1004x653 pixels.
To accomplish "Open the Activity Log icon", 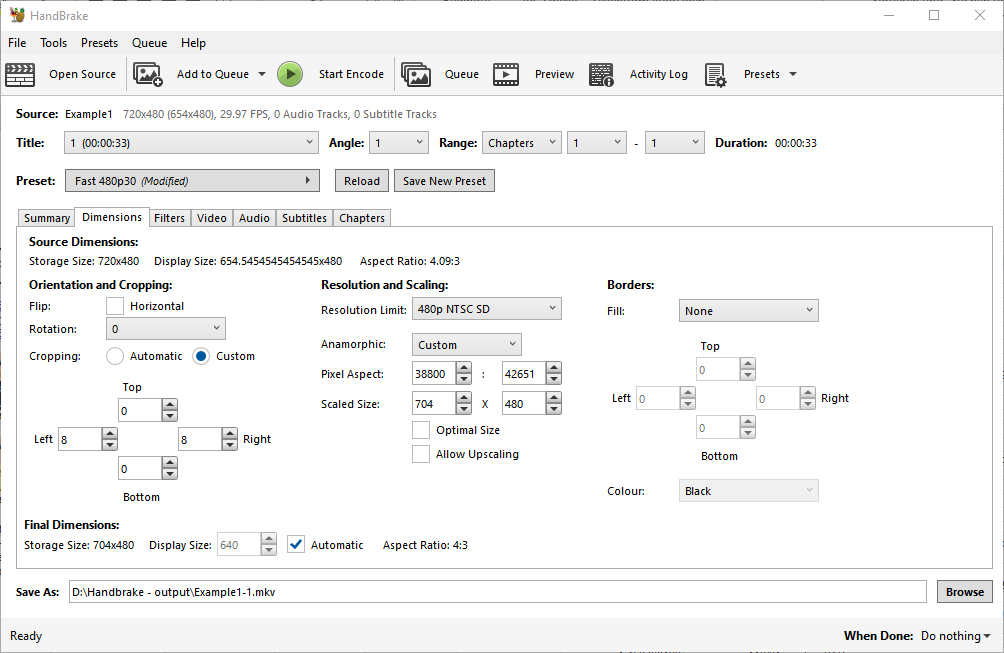I will (x=601, y=74).
